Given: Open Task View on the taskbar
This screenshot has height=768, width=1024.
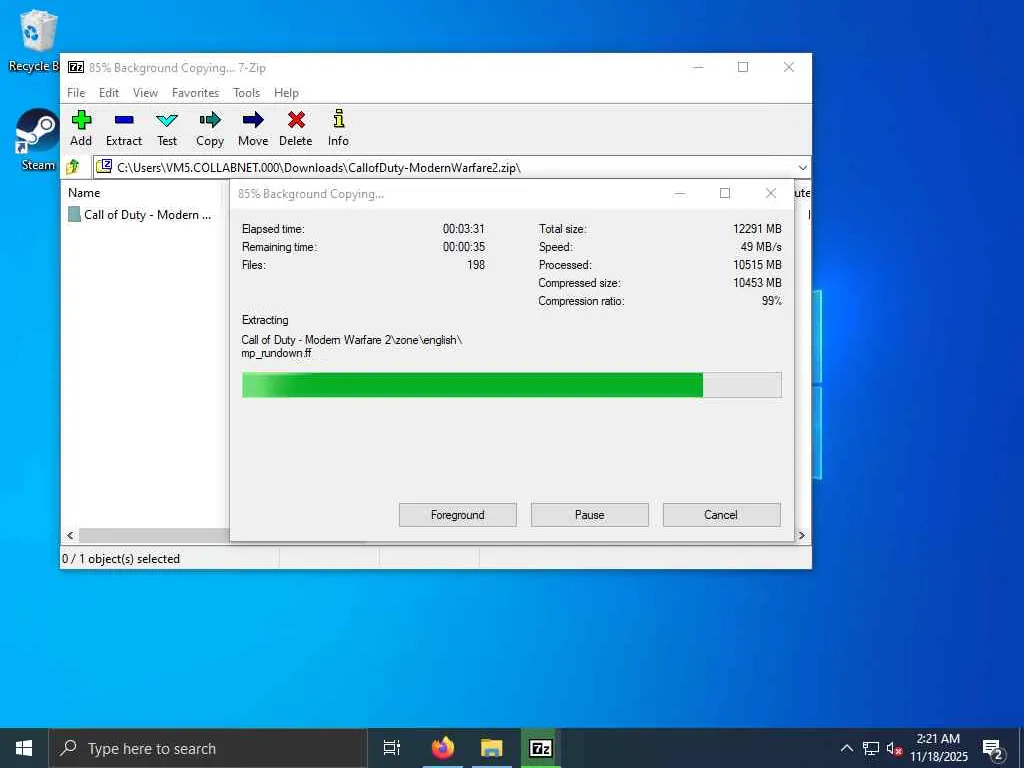Looking at the screenshot, I should point(392,748).
